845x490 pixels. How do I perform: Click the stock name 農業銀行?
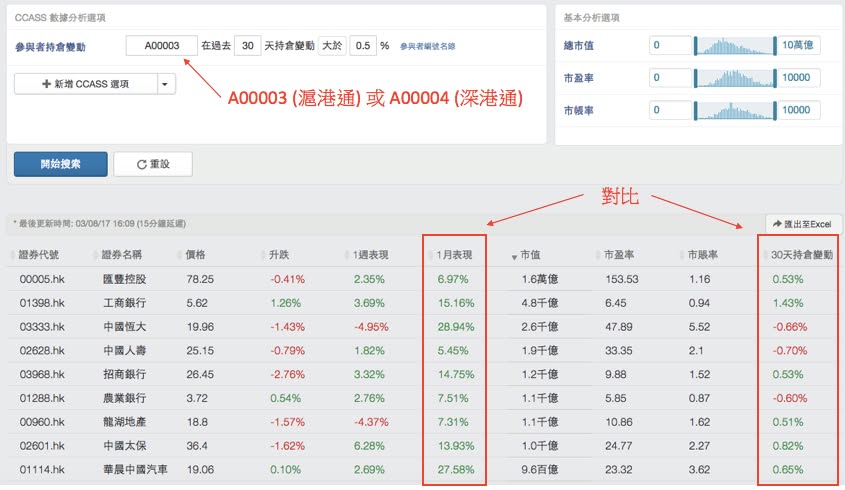124,398
